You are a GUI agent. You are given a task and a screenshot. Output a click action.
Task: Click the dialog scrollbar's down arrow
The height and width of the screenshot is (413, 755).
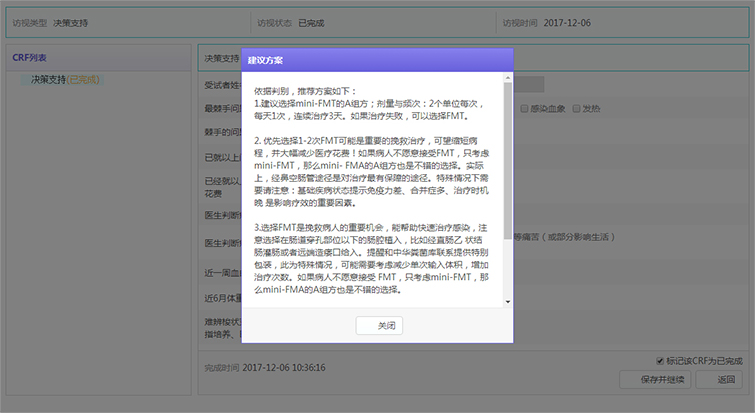pos(507,300)
